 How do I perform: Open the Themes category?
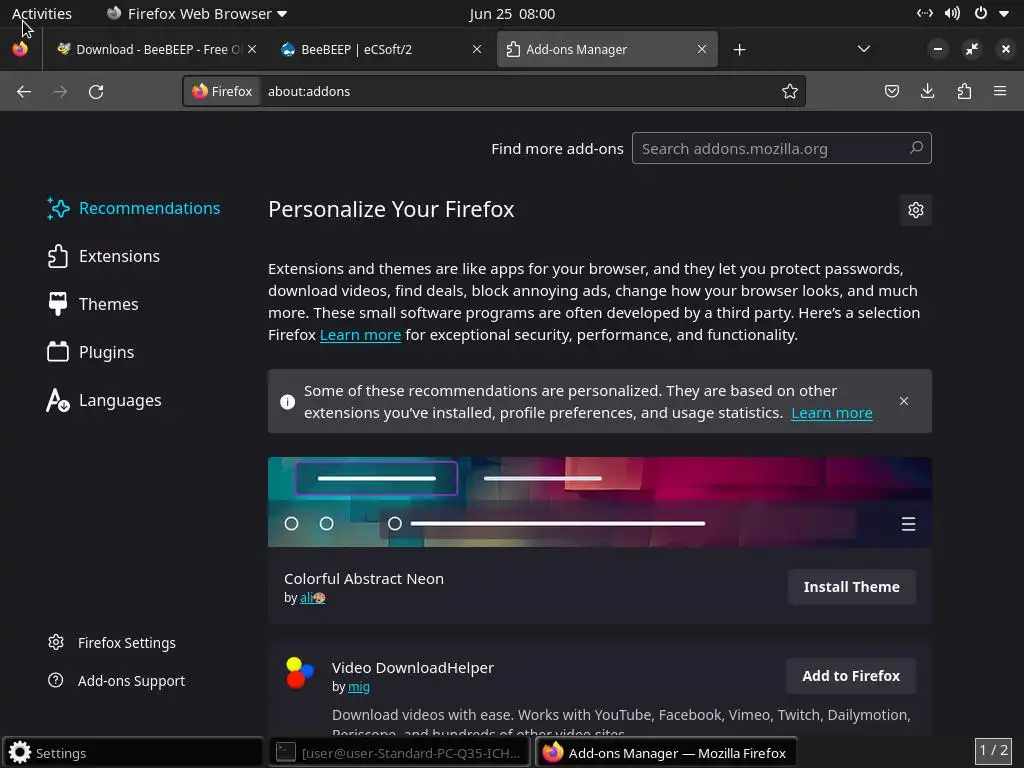(x=93, y=304)
